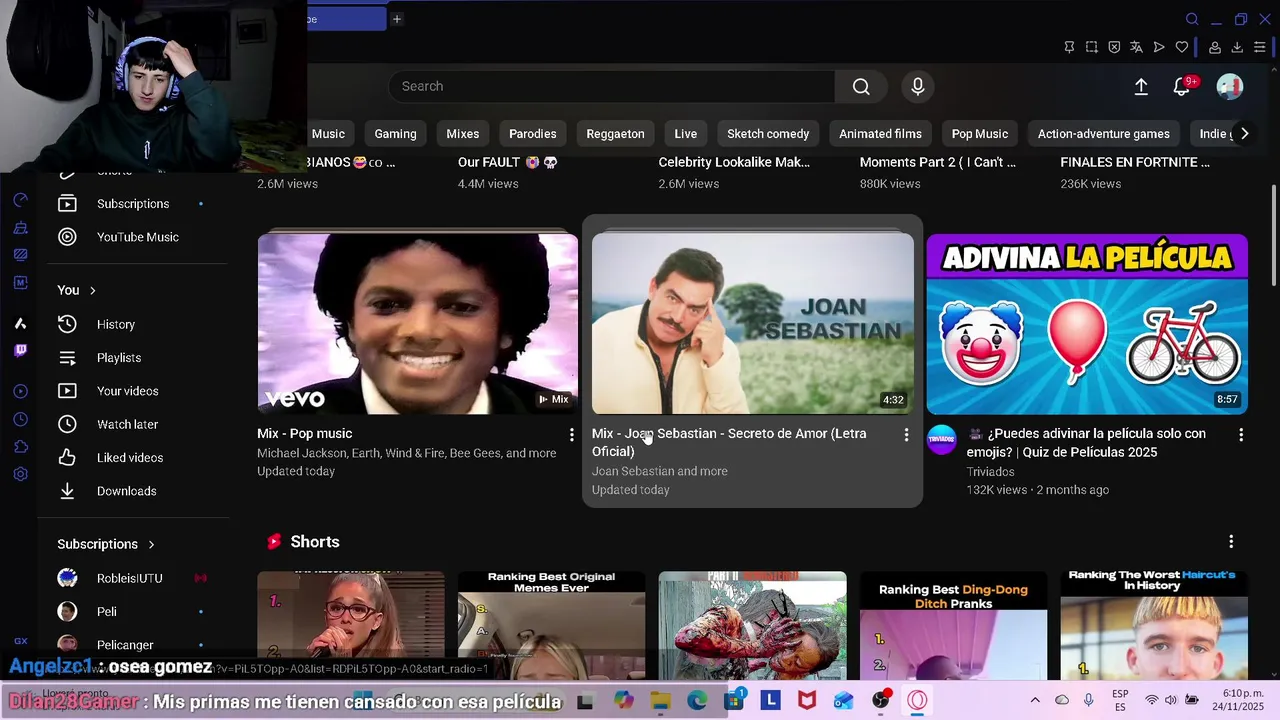Open GX sidebar history clock icon
The width and height of the screenshot is (1280, 720).
pos(20,419)
